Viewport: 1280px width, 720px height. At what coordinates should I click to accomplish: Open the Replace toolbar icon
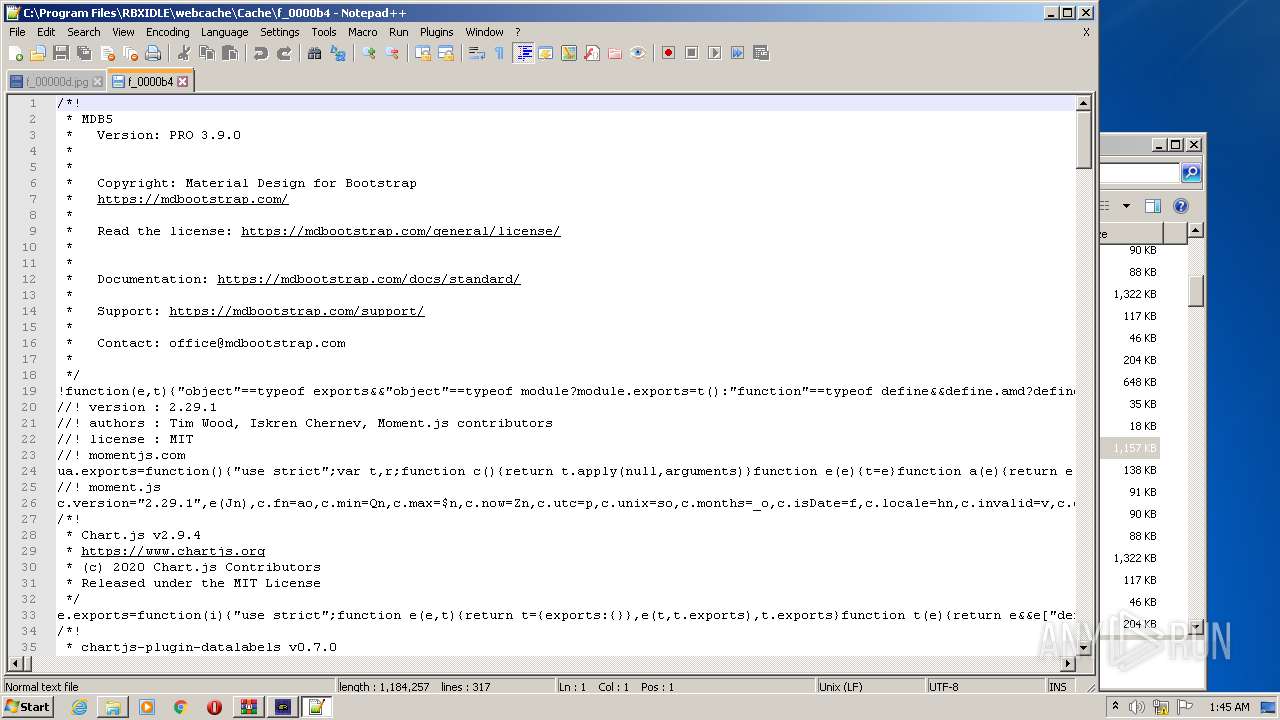coord(338,53)
